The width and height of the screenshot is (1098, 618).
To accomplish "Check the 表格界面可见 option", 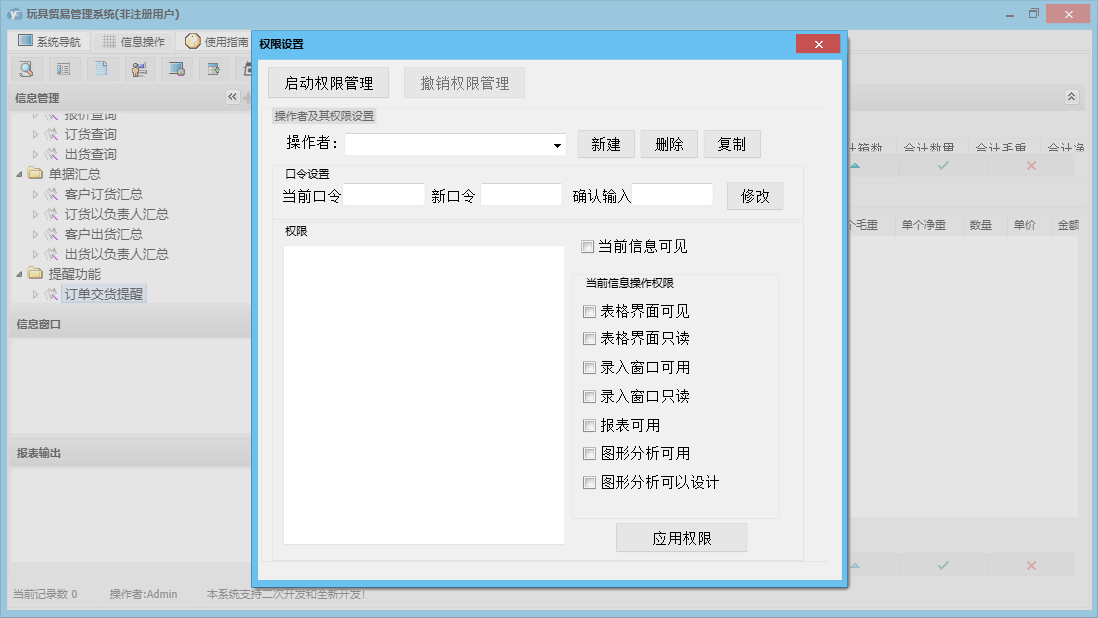I will pyautogui.click(x=590, y=311).
